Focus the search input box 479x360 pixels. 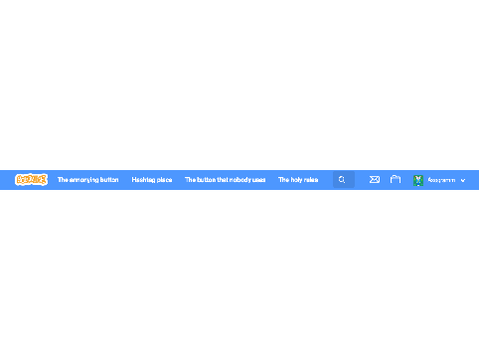pyautogui.click(x=344, y=180)
